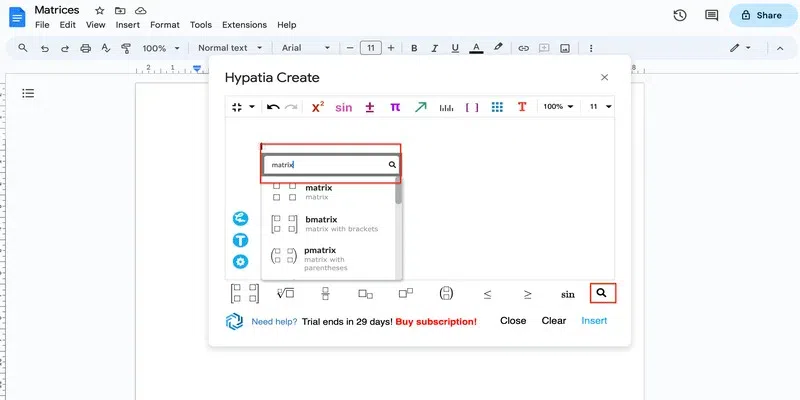The image size is (800, 400).
Task: Star the Matrices document
Action: (x=99, y=11)
